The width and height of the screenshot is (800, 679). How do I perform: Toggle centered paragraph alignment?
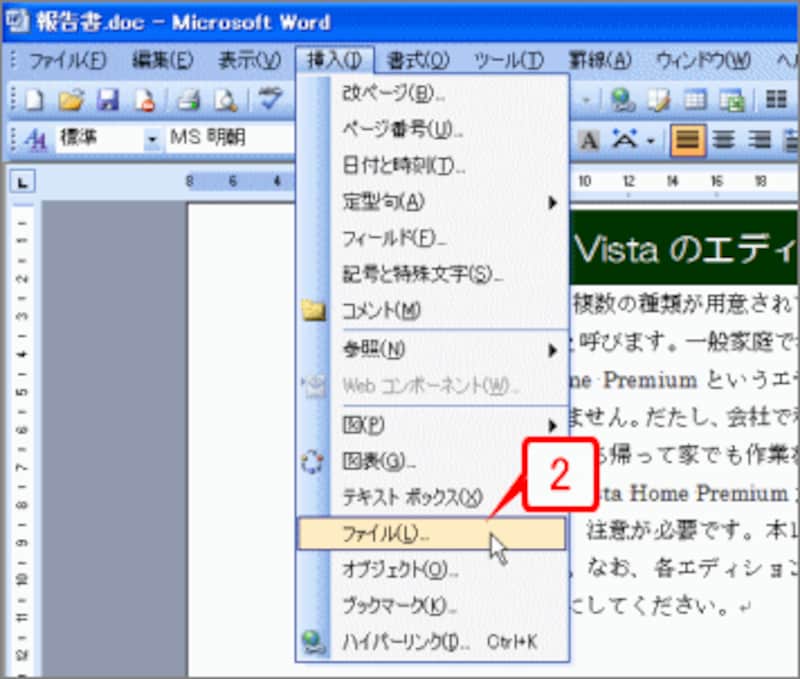pyautogui.click(x=724, y=140)
